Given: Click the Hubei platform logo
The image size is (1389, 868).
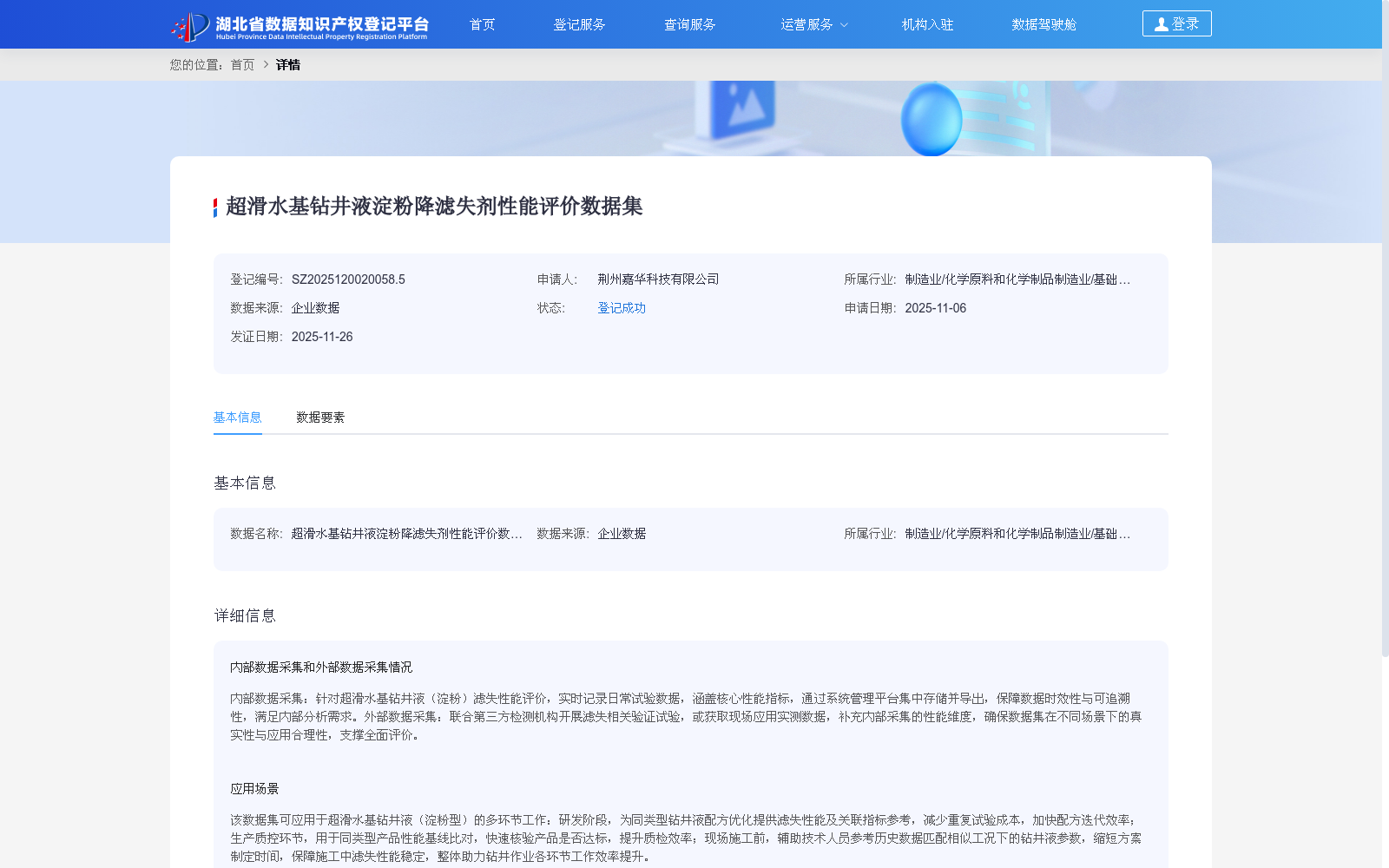Looking at the screenshot, I should click(x=300, y=26).
